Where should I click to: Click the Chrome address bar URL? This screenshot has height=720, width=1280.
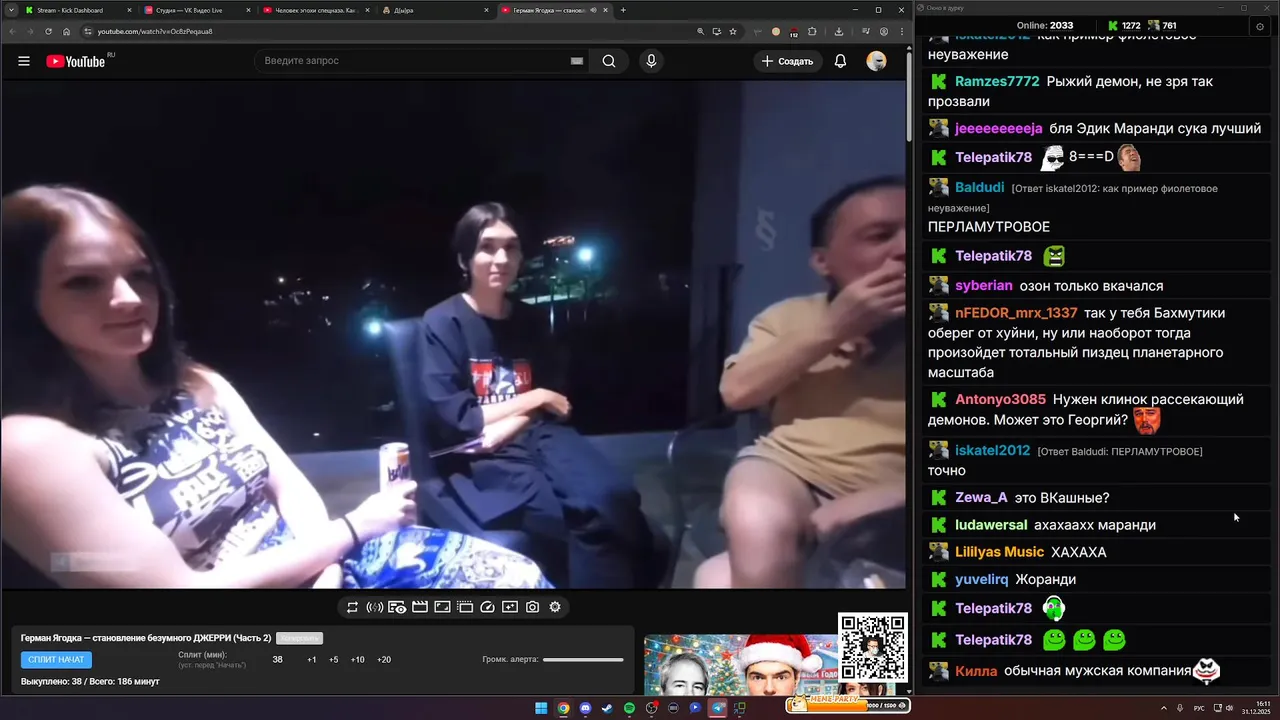click(x=155, y=31)
